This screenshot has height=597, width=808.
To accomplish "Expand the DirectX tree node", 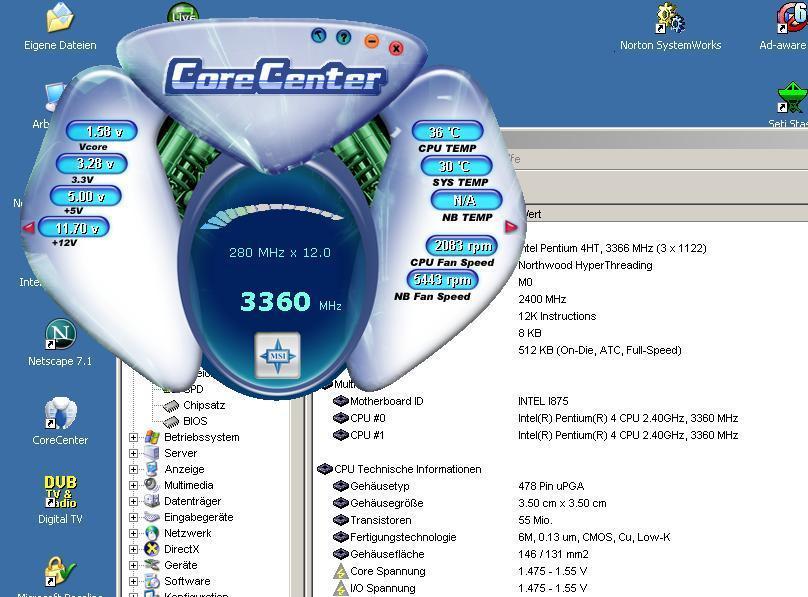I will [133, 549].
